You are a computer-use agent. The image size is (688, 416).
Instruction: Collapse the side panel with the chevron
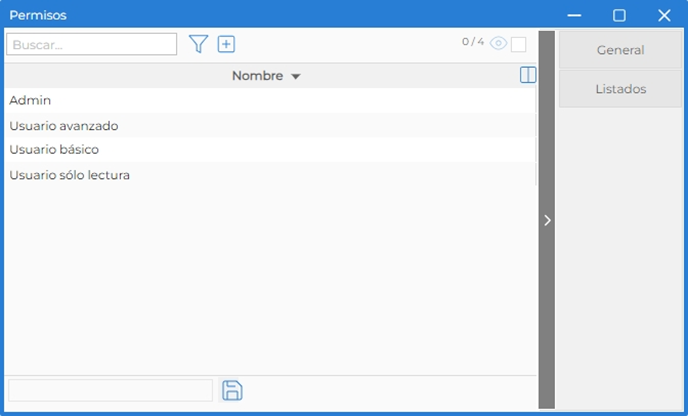pyautogui.click(x=547, y=220)
